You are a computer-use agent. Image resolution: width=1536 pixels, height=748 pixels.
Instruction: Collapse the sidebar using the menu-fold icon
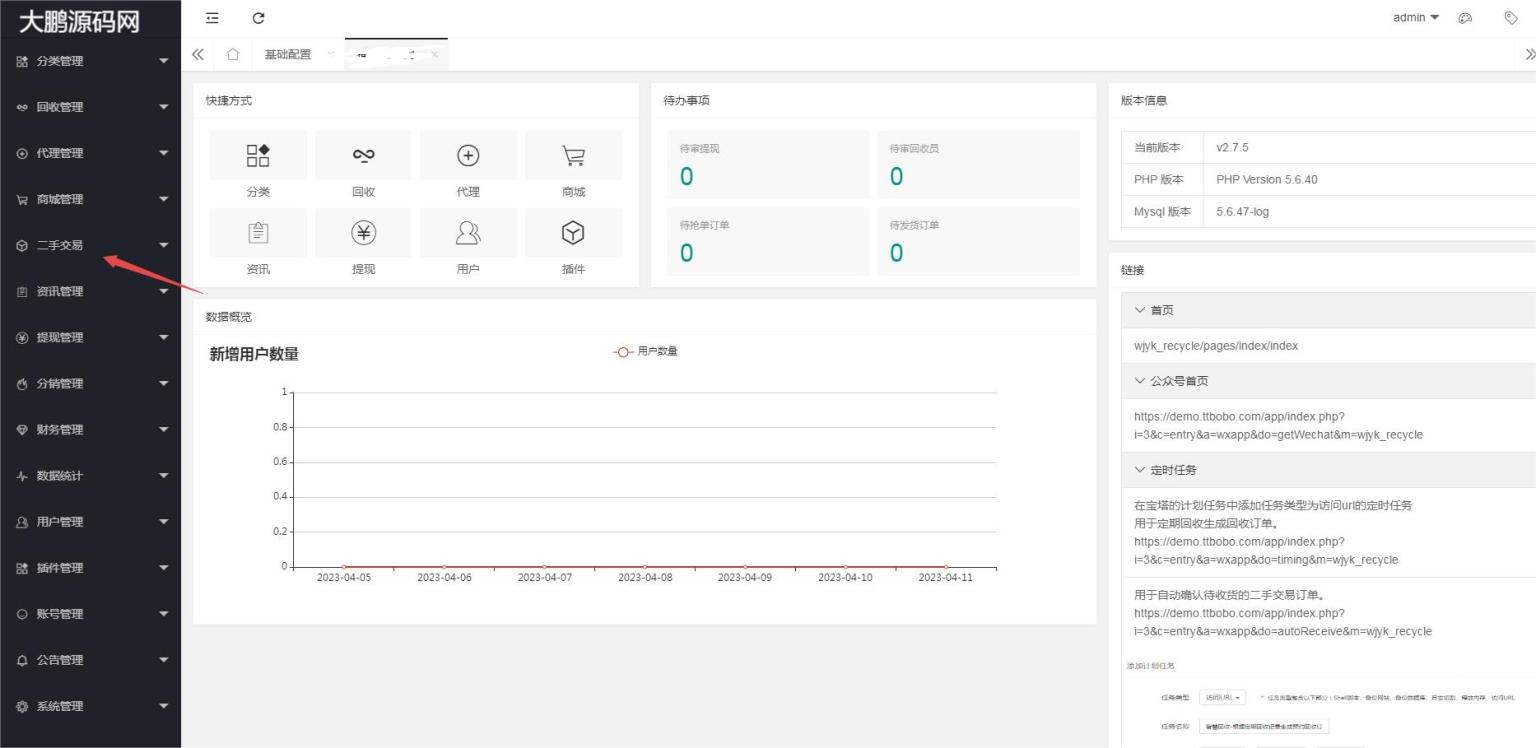[x=212, y=18]
